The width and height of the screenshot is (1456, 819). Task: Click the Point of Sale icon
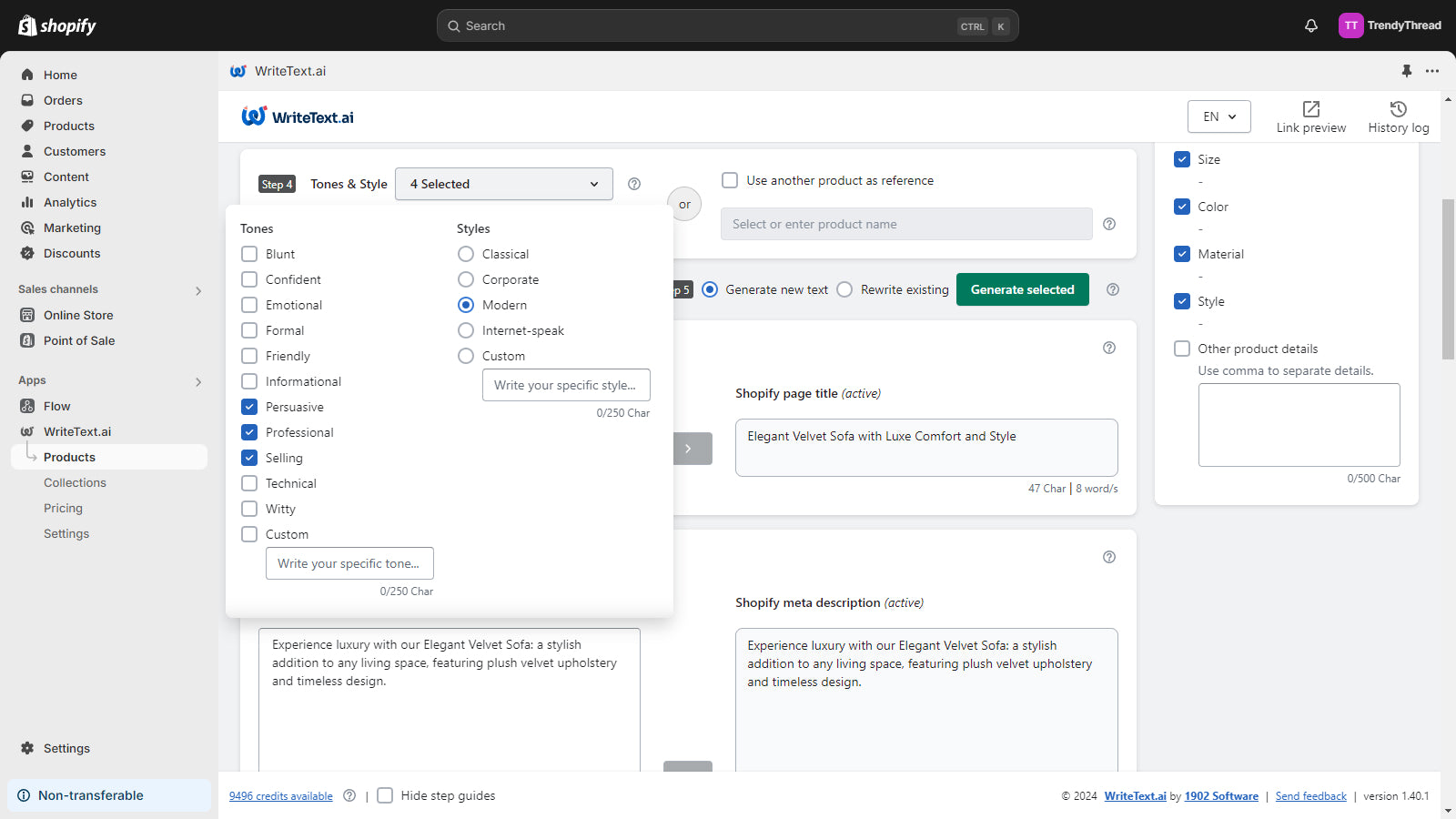pyautogui.click(x=27, y=340)
